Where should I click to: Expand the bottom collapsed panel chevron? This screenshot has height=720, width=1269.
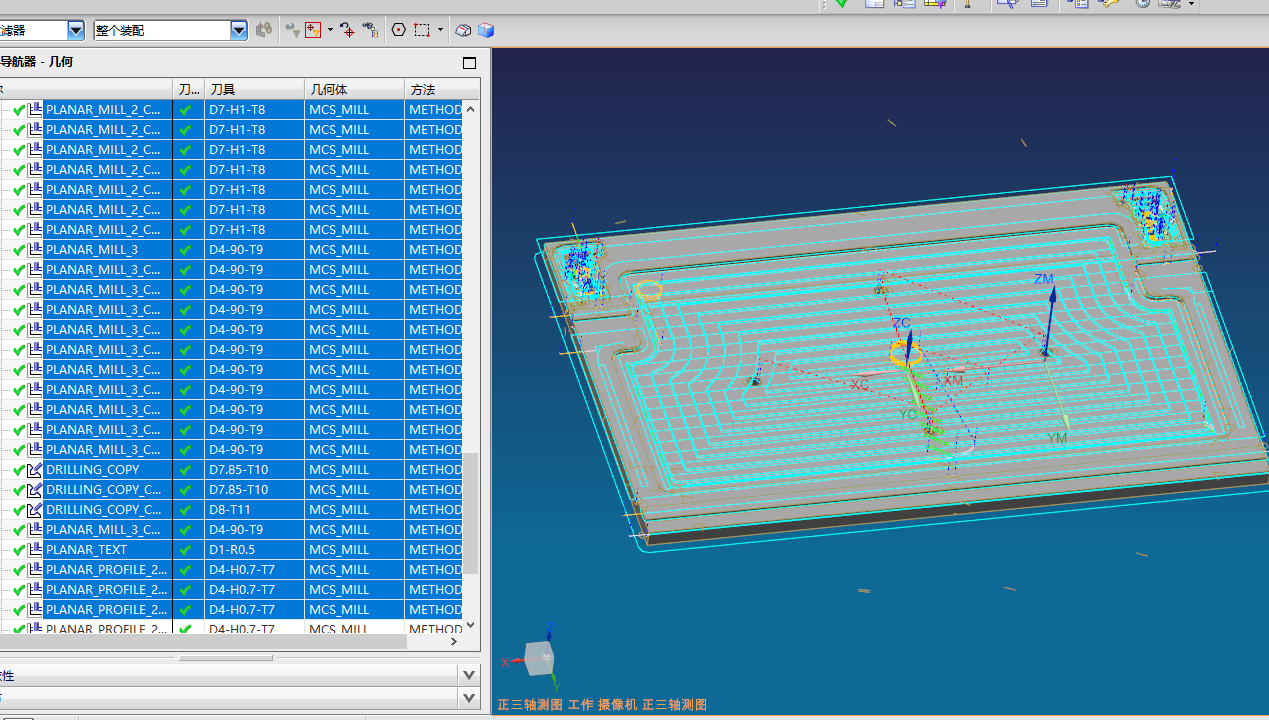[x=470, y=697]
